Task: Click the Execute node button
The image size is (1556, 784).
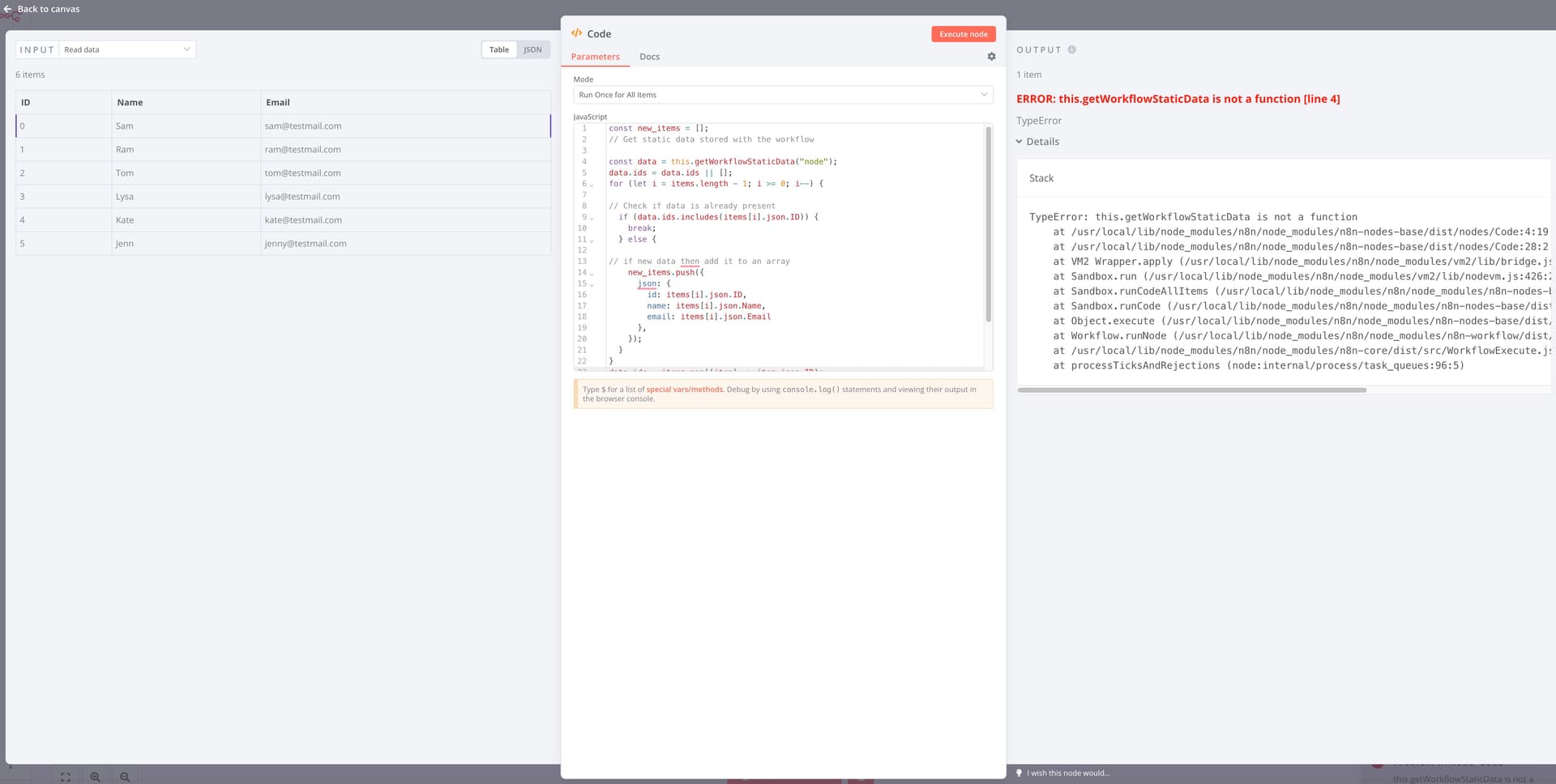Action: pos(964,34)
